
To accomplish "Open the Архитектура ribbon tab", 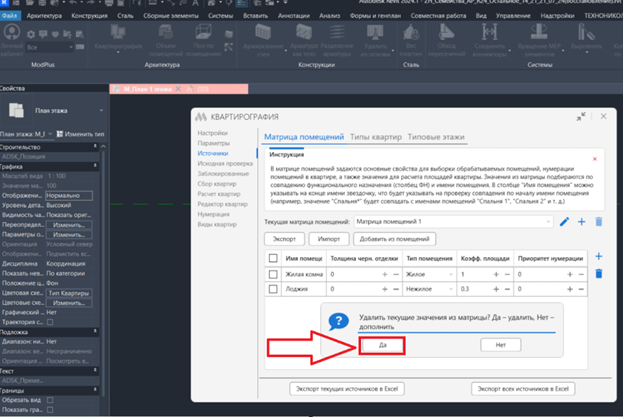I will point(44,16).
